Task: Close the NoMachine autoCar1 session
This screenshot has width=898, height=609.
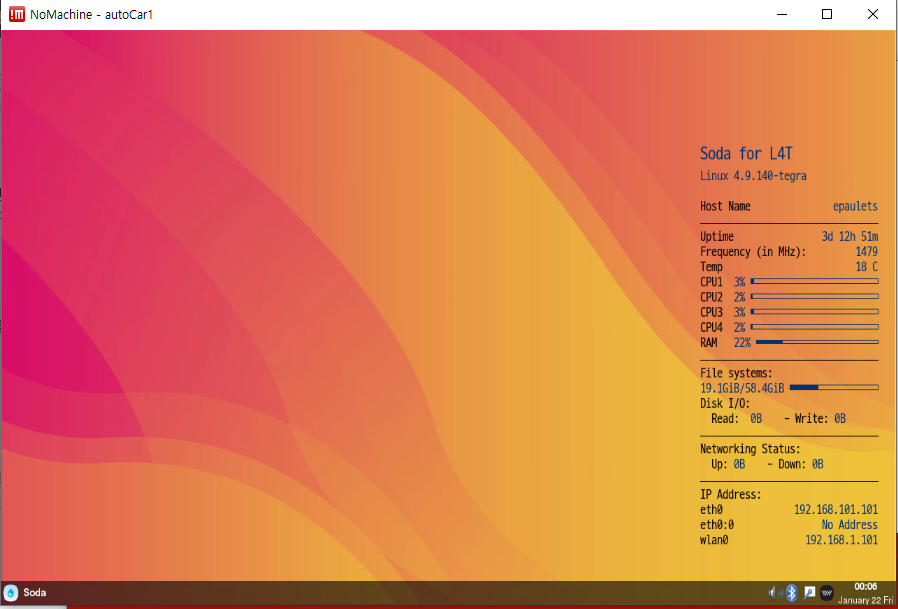Action: tap(873, 14)
